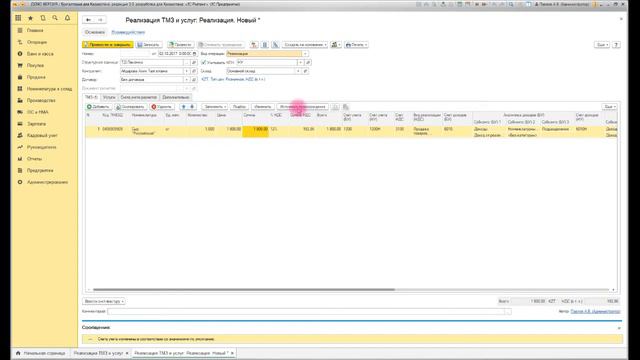
Task: Click the help question mark button
Action: click(616, 44)
